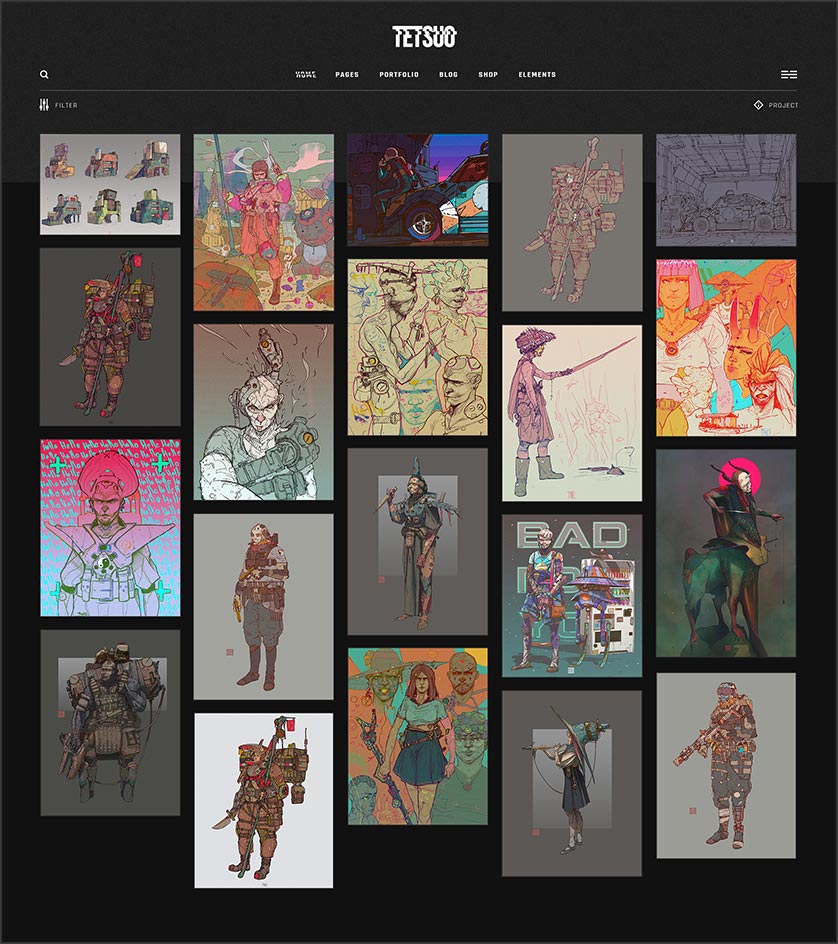The width and height of the screenshot is (838, 944).
Task: Open the pink-haired girl with green crosses artwork
Action: tap(110, 527)
